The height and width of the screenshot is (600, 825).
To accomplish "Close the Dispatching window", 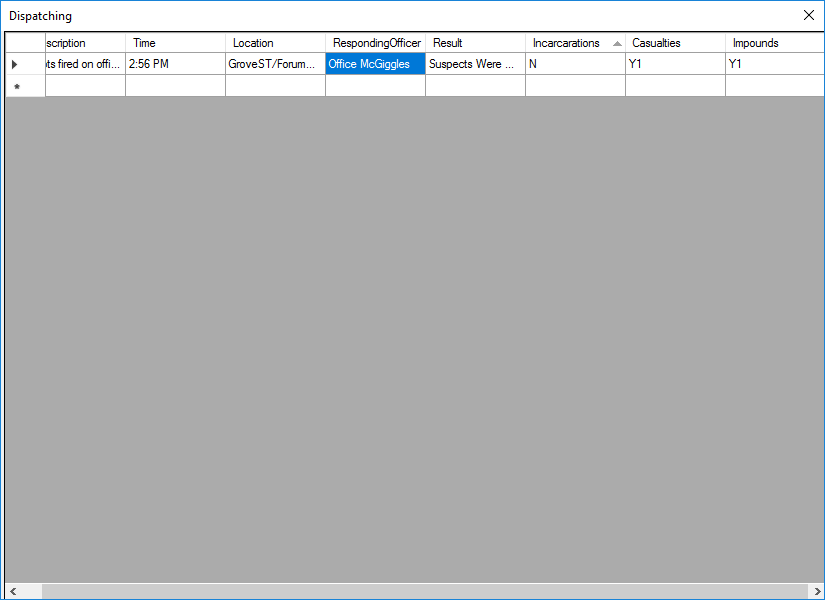I will point(809,15).
